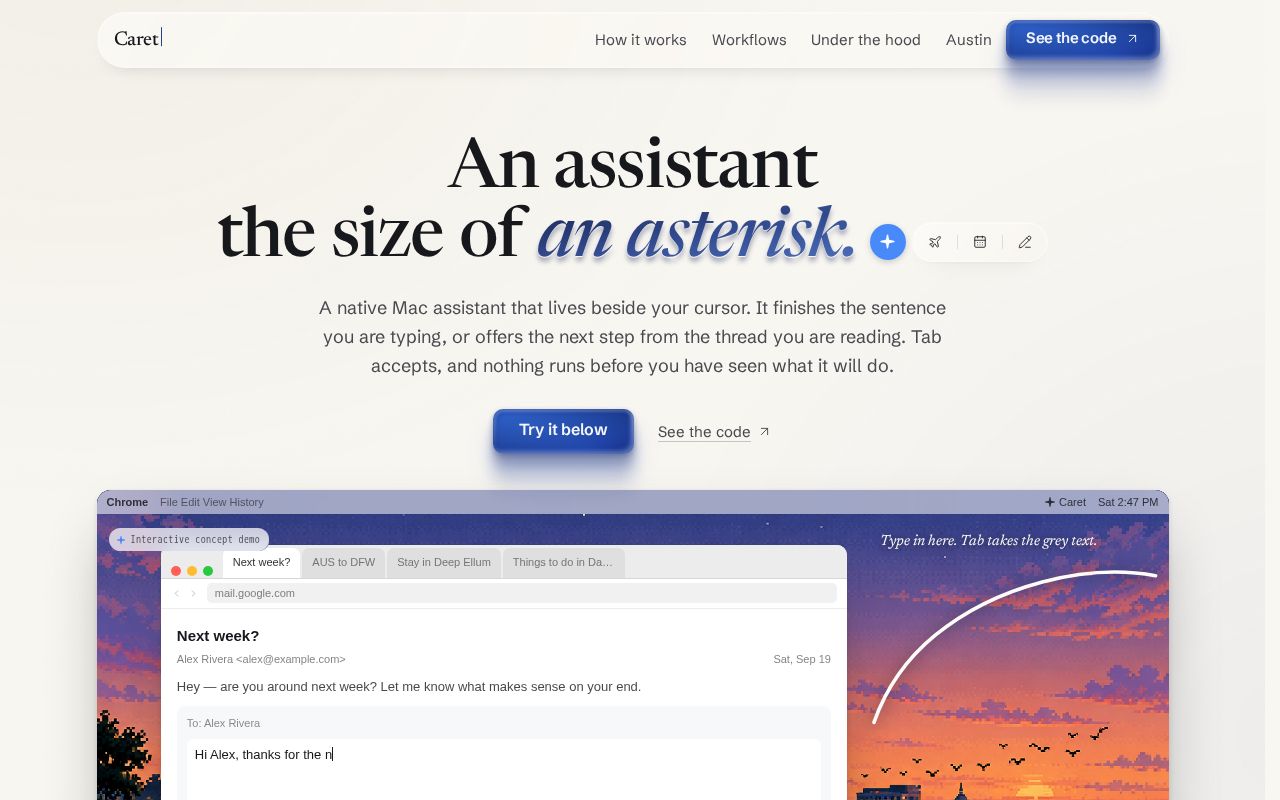The height and width of the screenshot is (800, 1280).
Task: Click the browser back arrow in demo
Action: point(177,593)
